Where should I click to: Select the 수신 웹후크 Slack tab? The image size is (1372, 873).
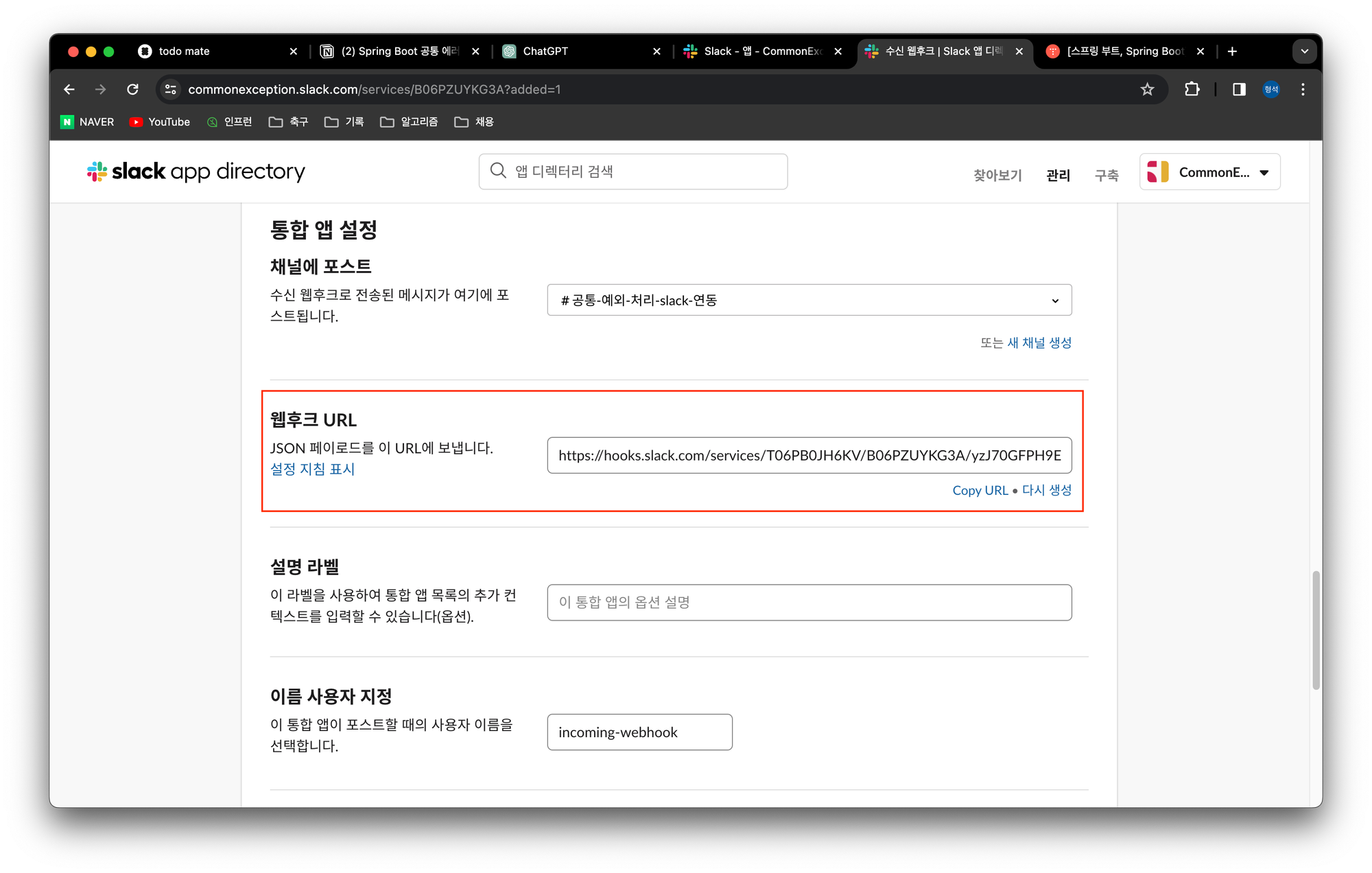(x=945, y=51)
